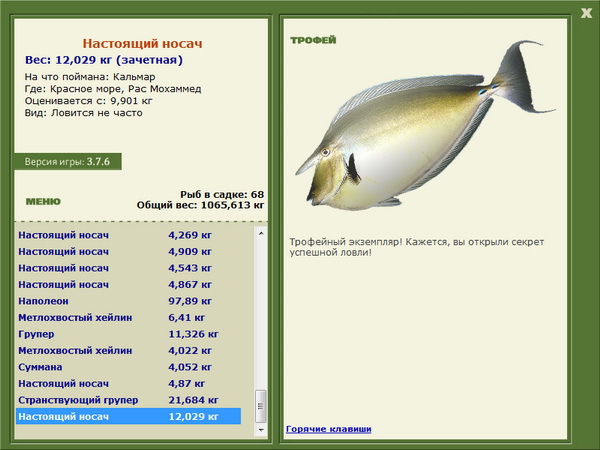Click the ТРОФЕЙ label
The height and width of the screenshot is (450, 600).
pos(313,40)
